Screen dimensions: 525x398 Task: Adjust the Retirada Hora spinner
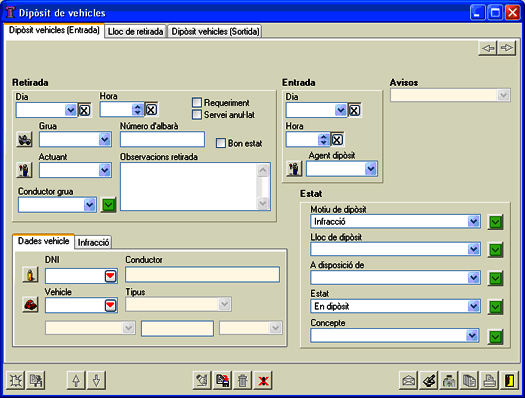click(138, 109)
